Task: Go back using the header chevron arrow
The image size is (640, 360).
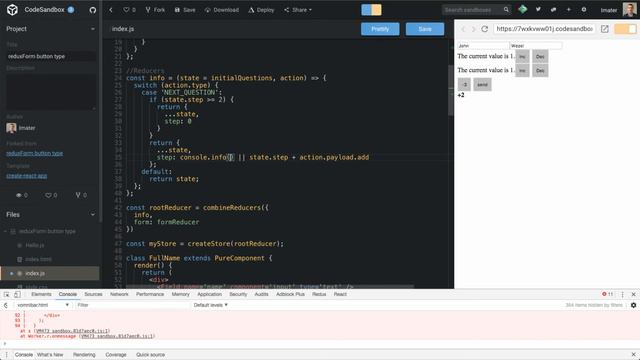Action: 111,10
